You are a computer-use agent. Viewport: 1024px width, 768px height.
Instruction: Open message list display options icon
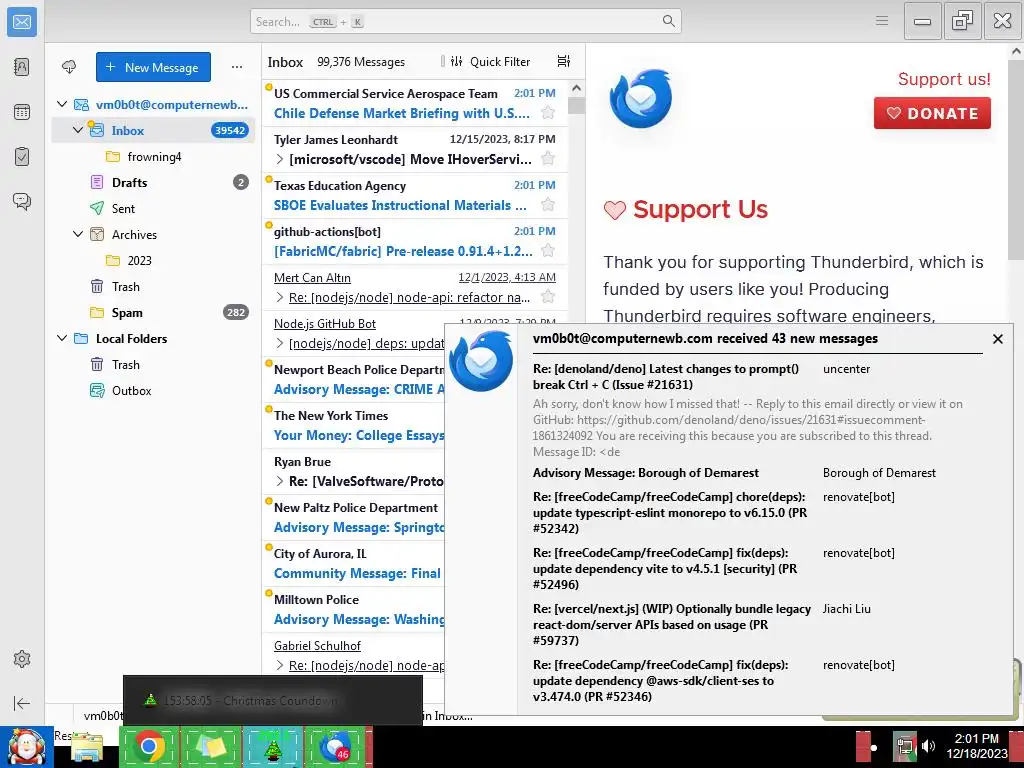click(x=564, y=61)
